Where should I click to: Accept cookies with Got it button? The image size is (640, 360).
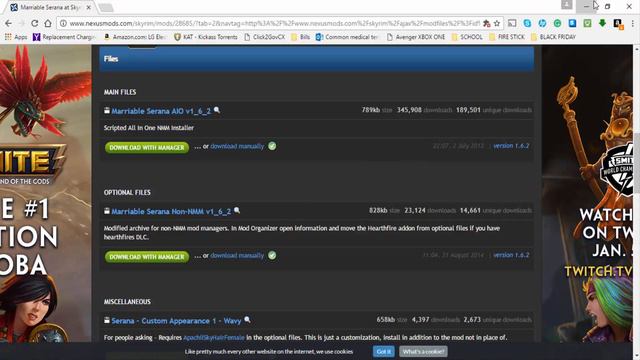pos(384,351)
